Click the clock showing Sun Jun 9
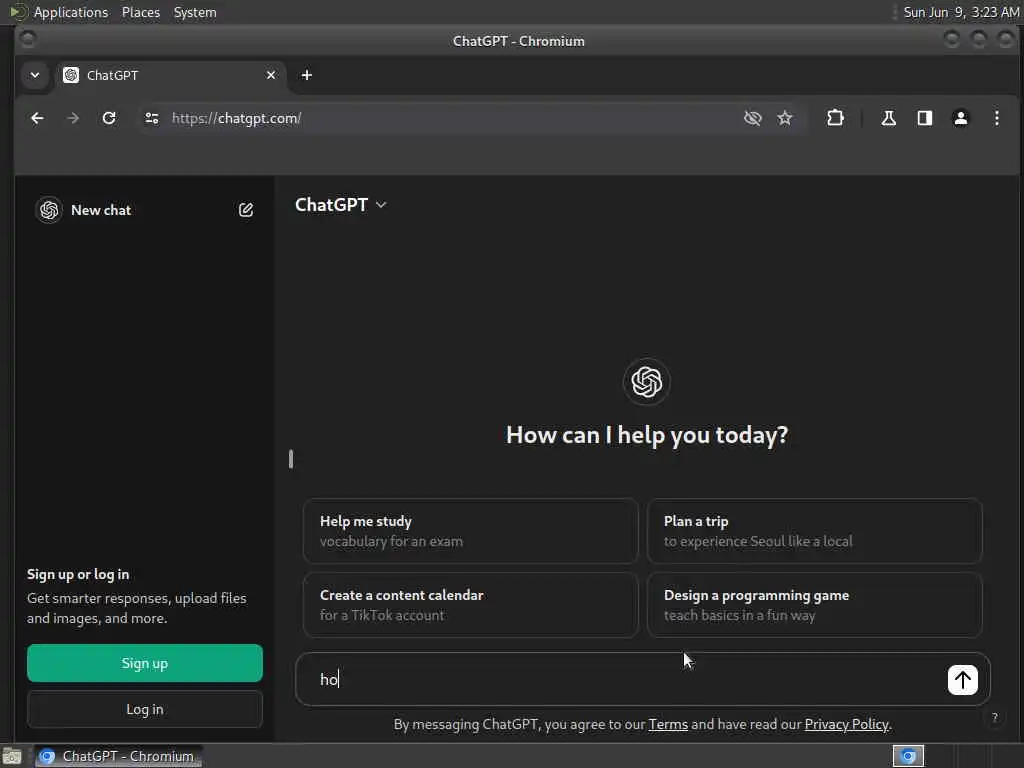Viewport: 1024px width, 768px height. pyautogui.click(x=961, y=12)
